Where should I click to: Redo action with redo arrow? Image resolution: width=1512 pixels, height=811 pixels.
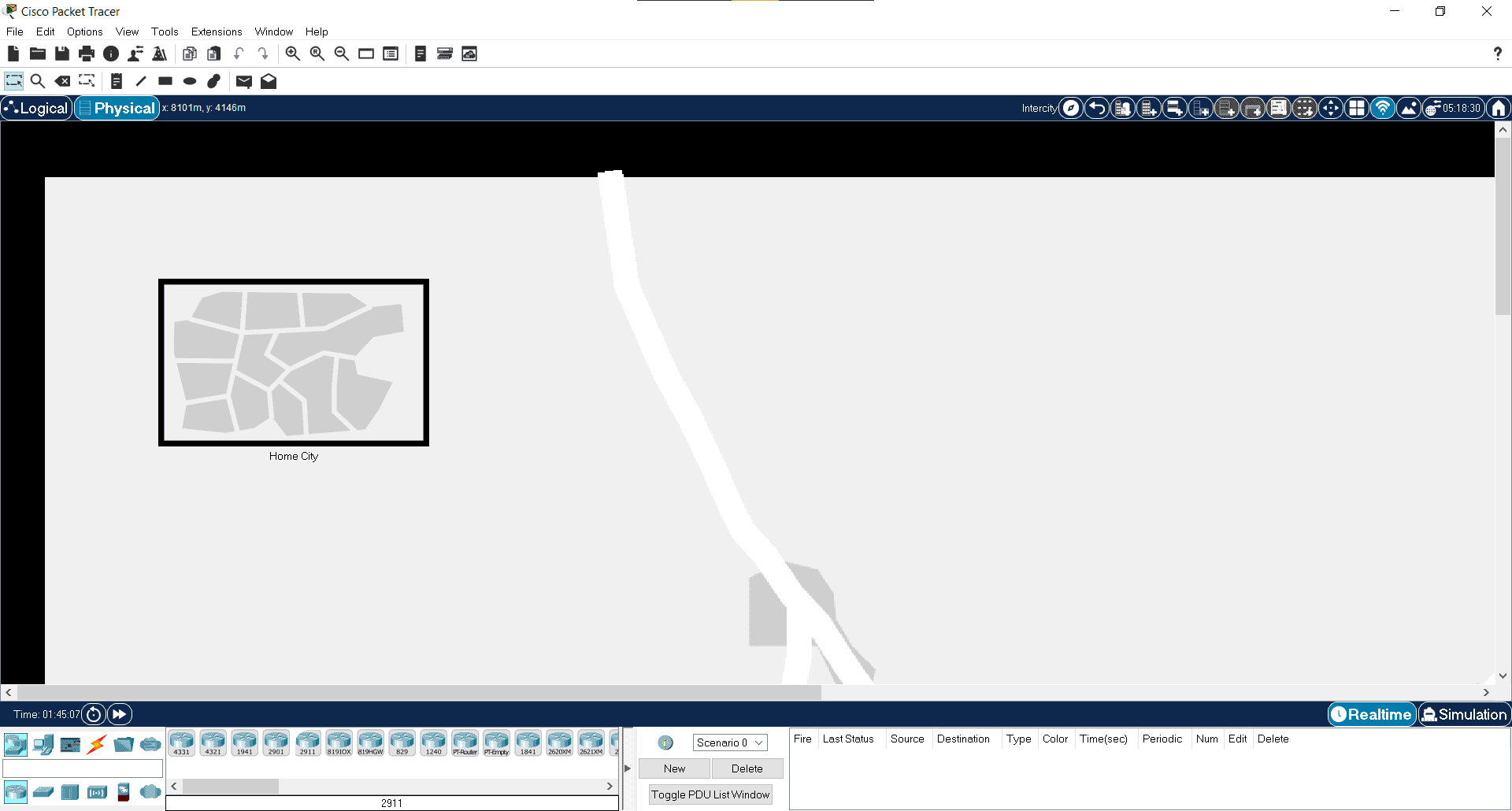[x=263, y=54]
